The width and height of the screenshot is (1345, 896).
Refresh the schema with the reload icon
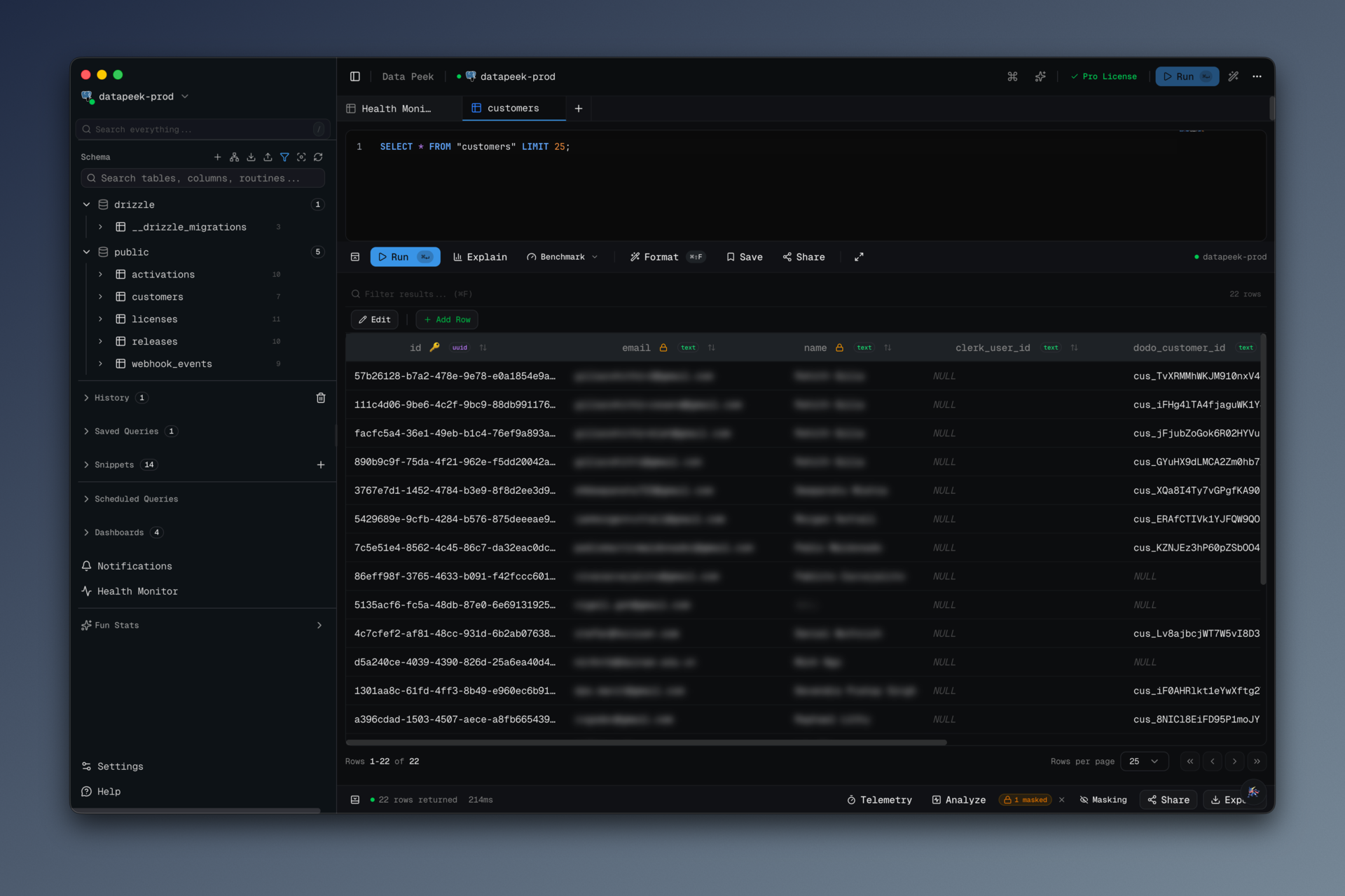[x=318, y=157]
